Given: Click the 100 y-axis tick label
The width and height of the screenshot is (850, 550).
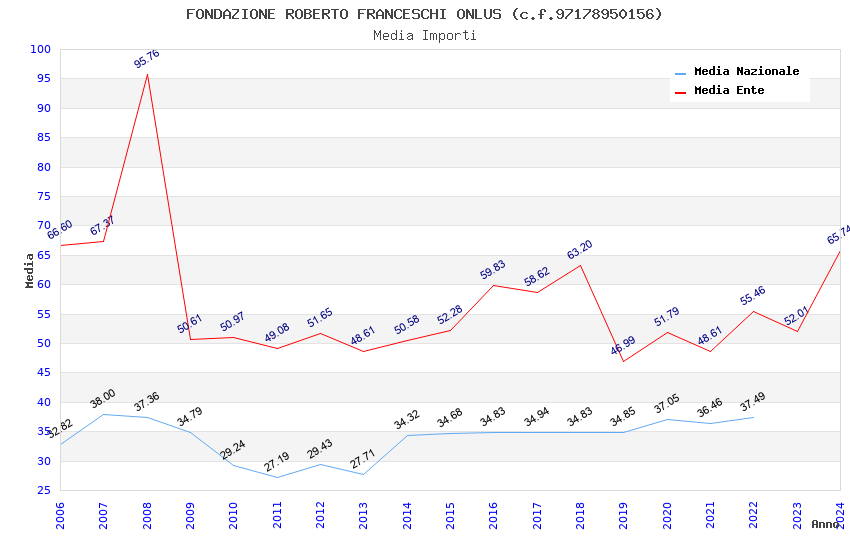Looking at the screenshot, I should [41, 49].
